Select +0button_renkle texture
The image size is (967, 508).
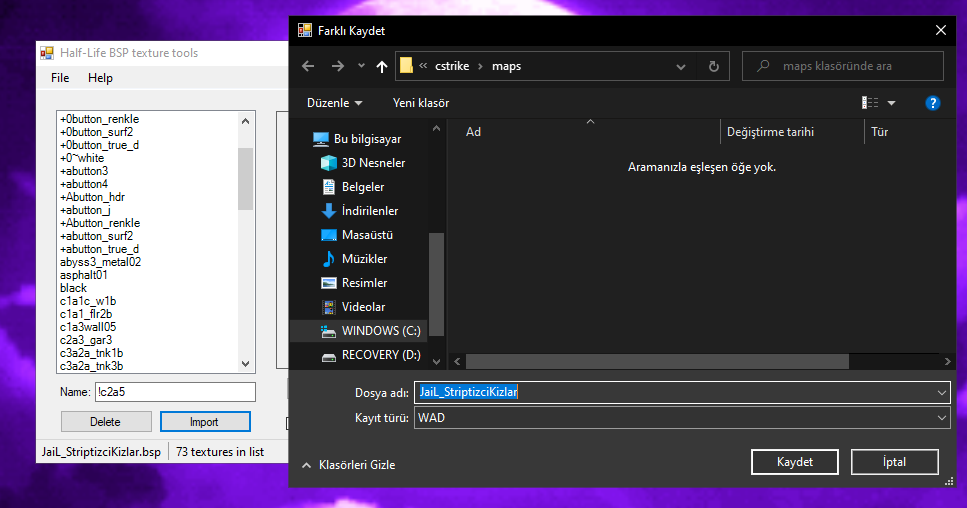[x=99, y=119]
